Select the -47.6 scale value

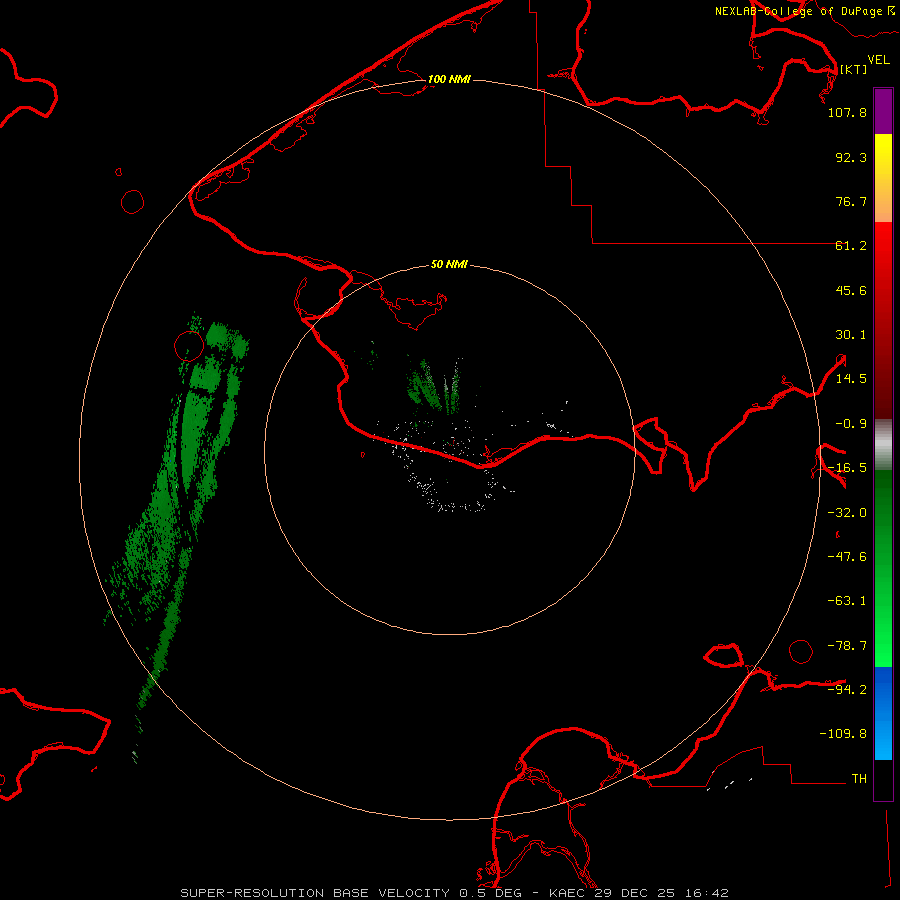click(x=847, y=557)
